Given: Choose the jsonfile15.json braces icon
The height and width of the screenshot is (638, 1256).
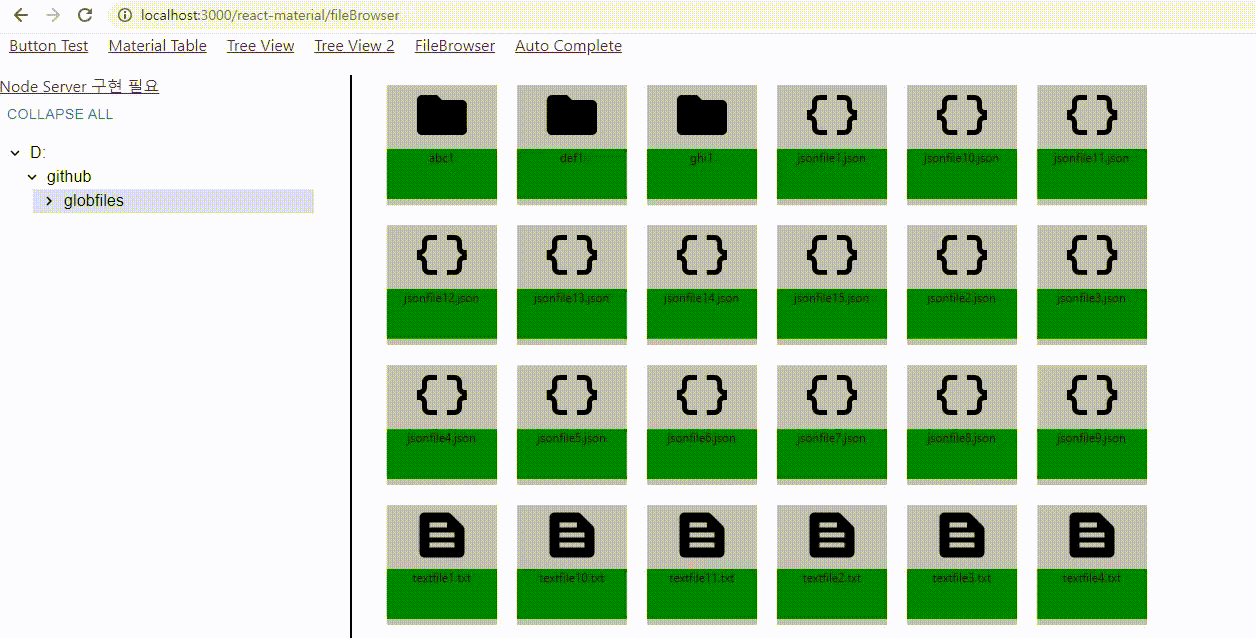Looking at the screenshot, I should tap(832, 255).
